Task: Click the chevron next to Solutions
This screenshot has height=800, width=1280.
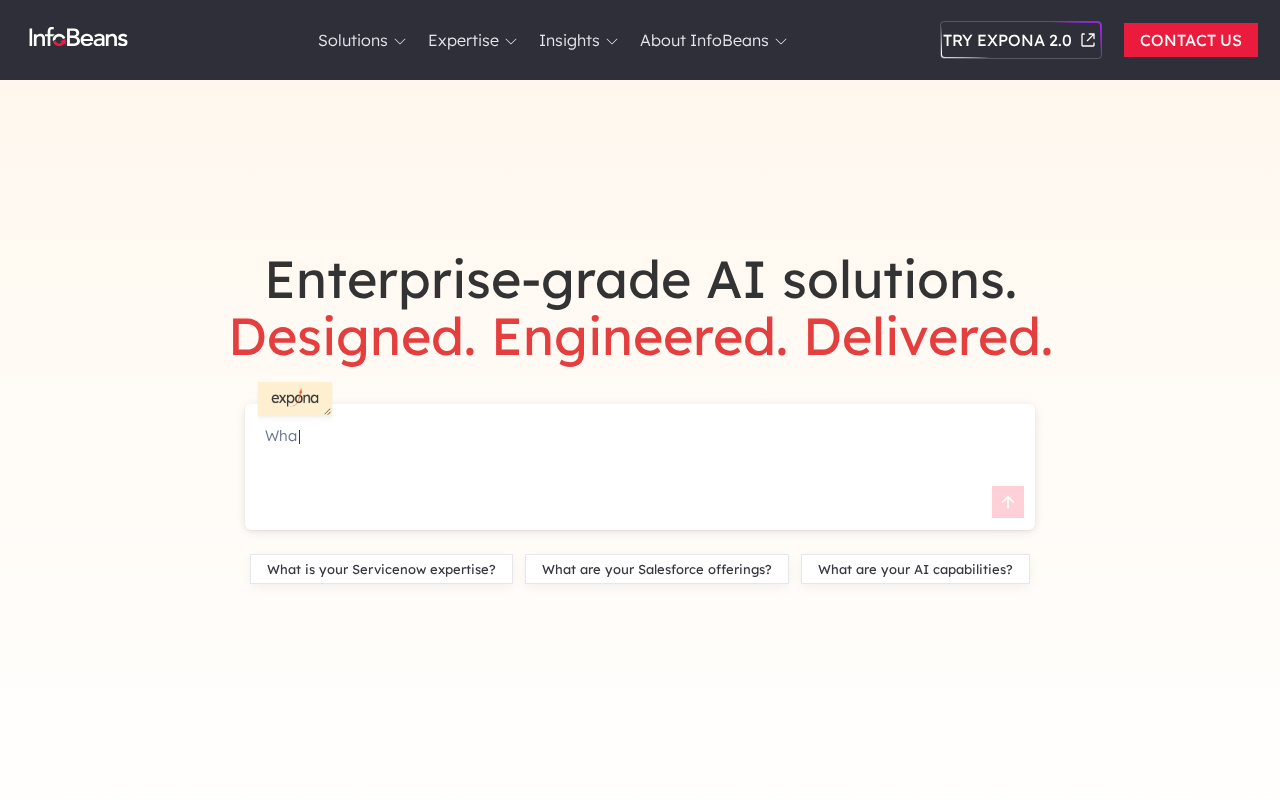Action: 400,41
